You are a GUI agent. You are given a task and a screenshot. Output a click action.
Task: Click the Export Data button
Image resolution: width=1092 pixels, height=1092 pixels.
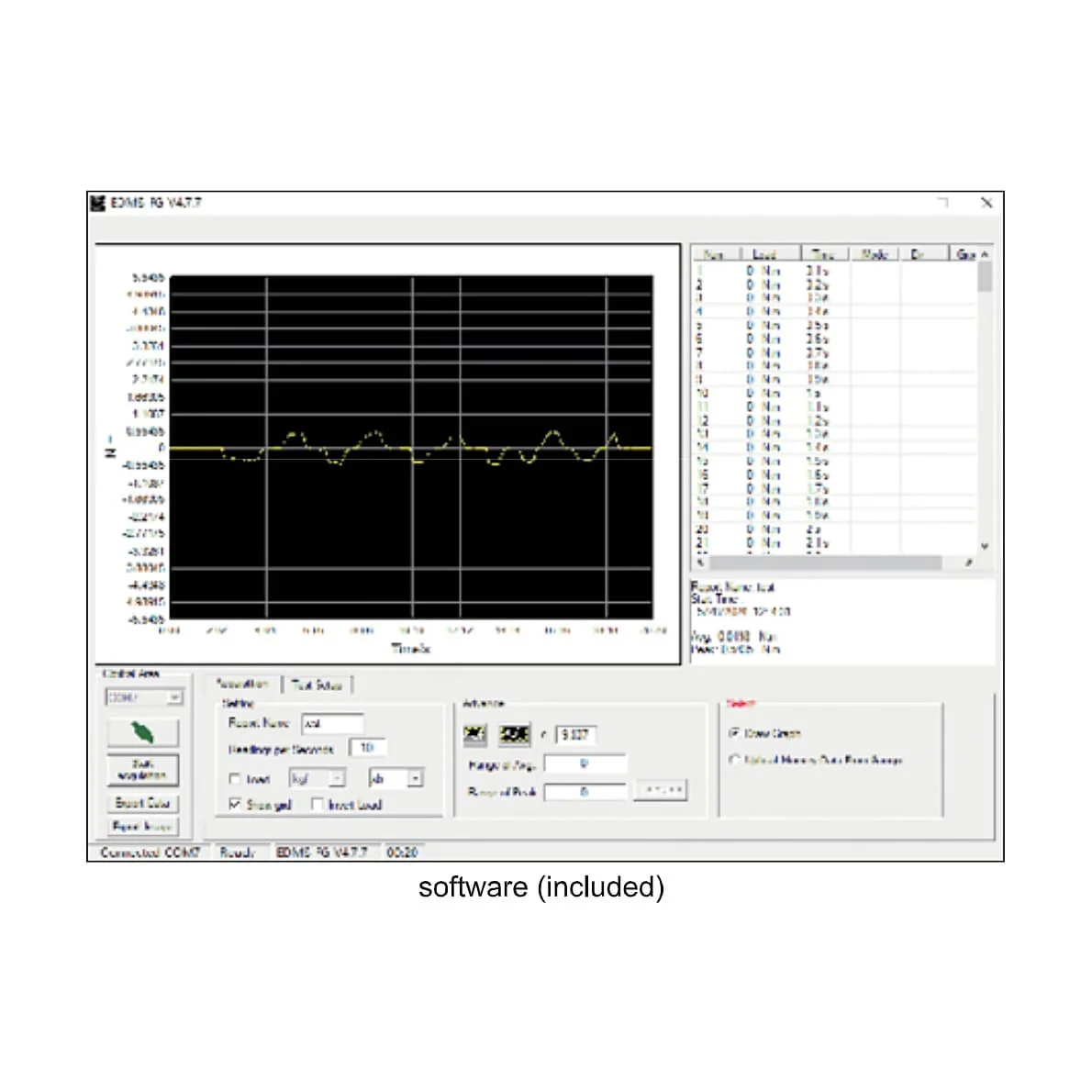[143, 803]
